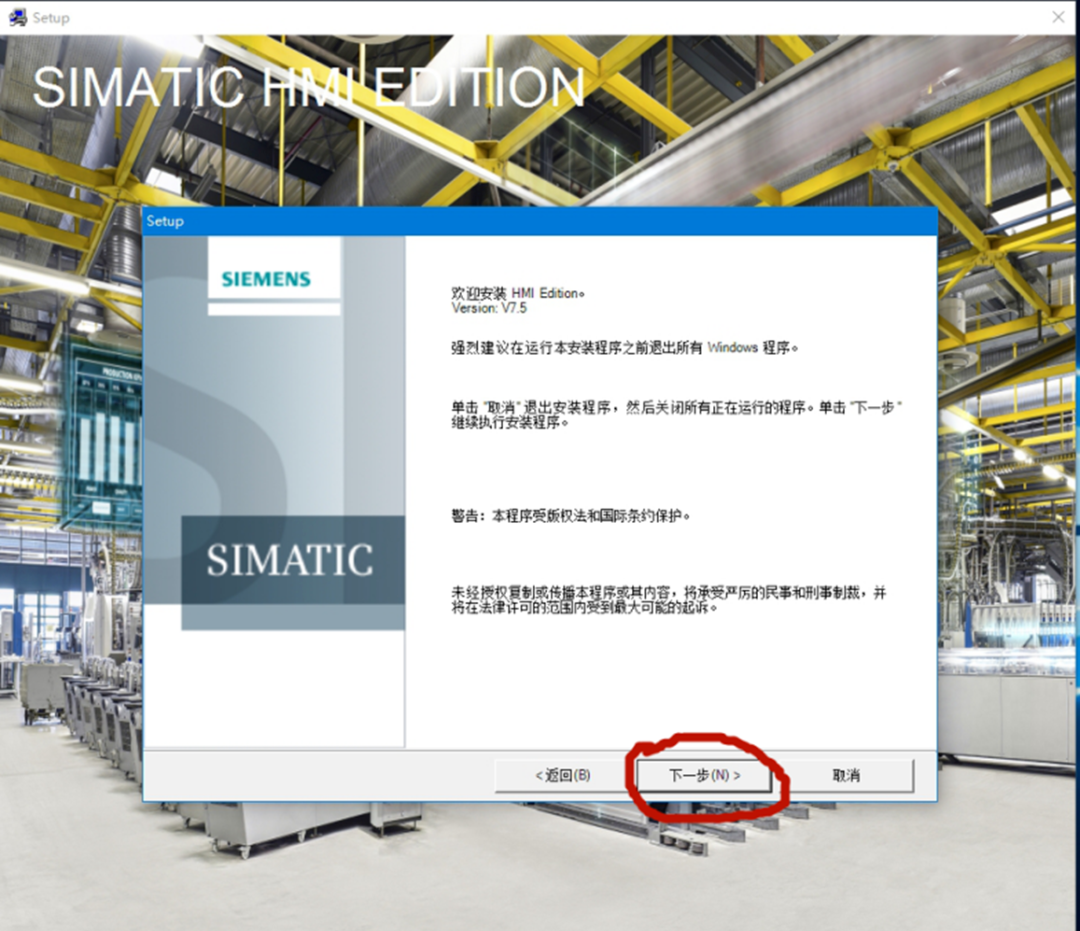Image resolution: width=1080 pixels, height=931 pixels.
Task: Click the blue Setup dialog title bar
Action: click(540, 221)
